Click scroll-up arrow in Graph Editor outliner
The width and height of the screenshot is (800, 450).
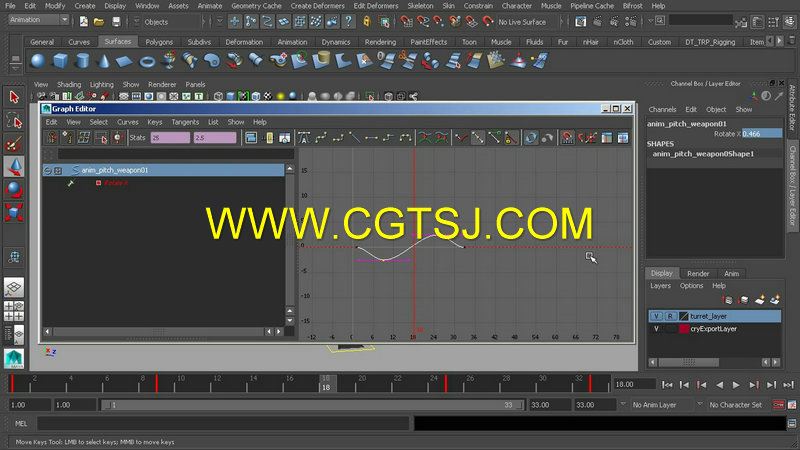pos(290,168)
